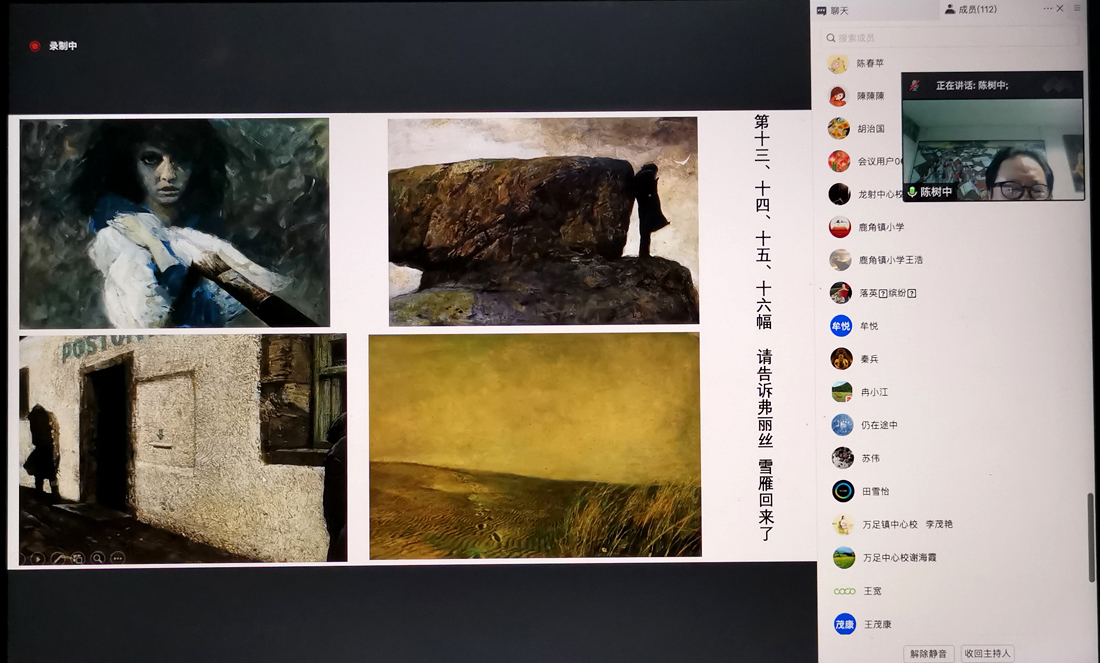Click the avatar of 田雪怡

(x=843, y=491)
